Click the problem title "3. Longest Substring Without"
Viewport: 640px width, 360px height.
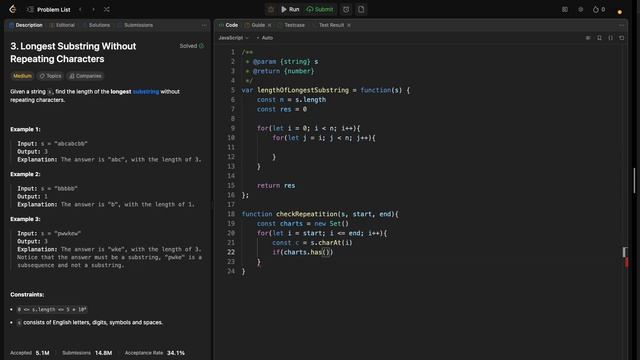pyautogui.click(x=73, y=46)
